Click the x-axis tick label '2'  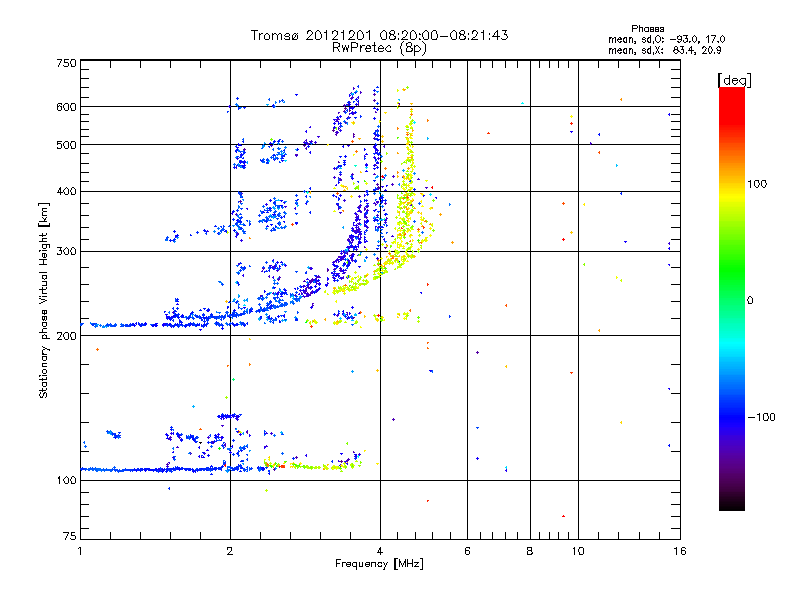[x=230, y=551]
